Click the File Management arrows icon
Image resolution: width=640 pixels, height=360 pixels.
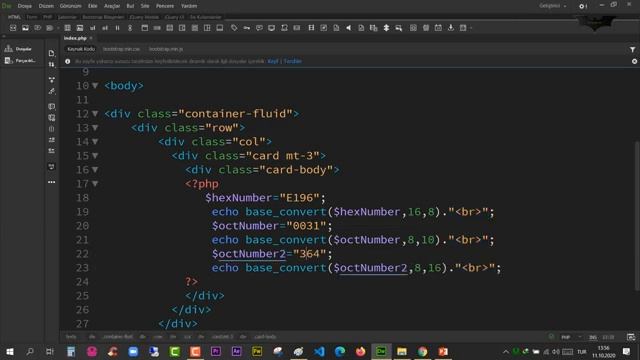(51, 65)
